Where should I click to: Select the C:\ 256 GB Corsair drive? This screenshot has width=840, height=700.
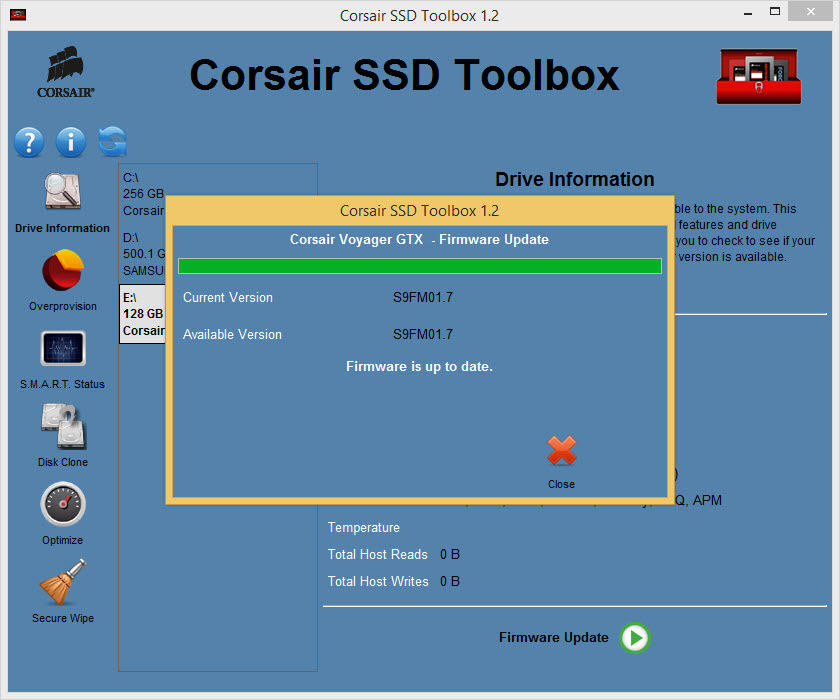(143, 194)
